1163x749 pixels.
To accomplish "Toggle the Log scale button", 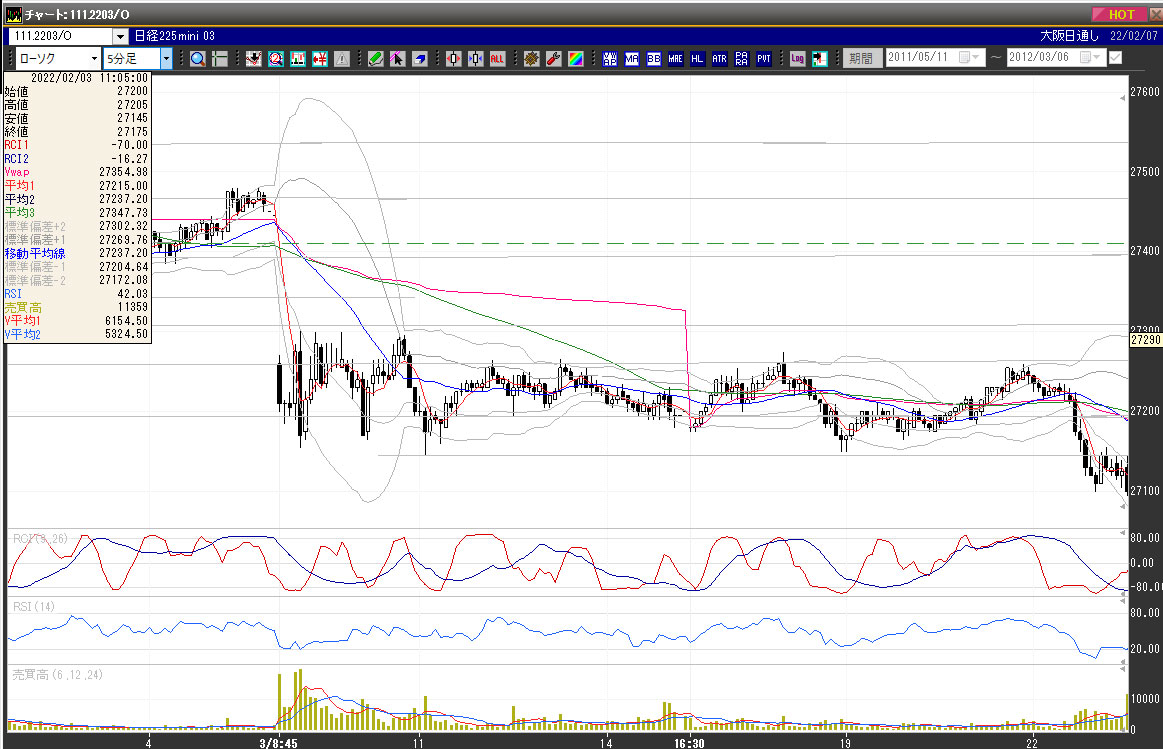I will (x=797, y=59).
